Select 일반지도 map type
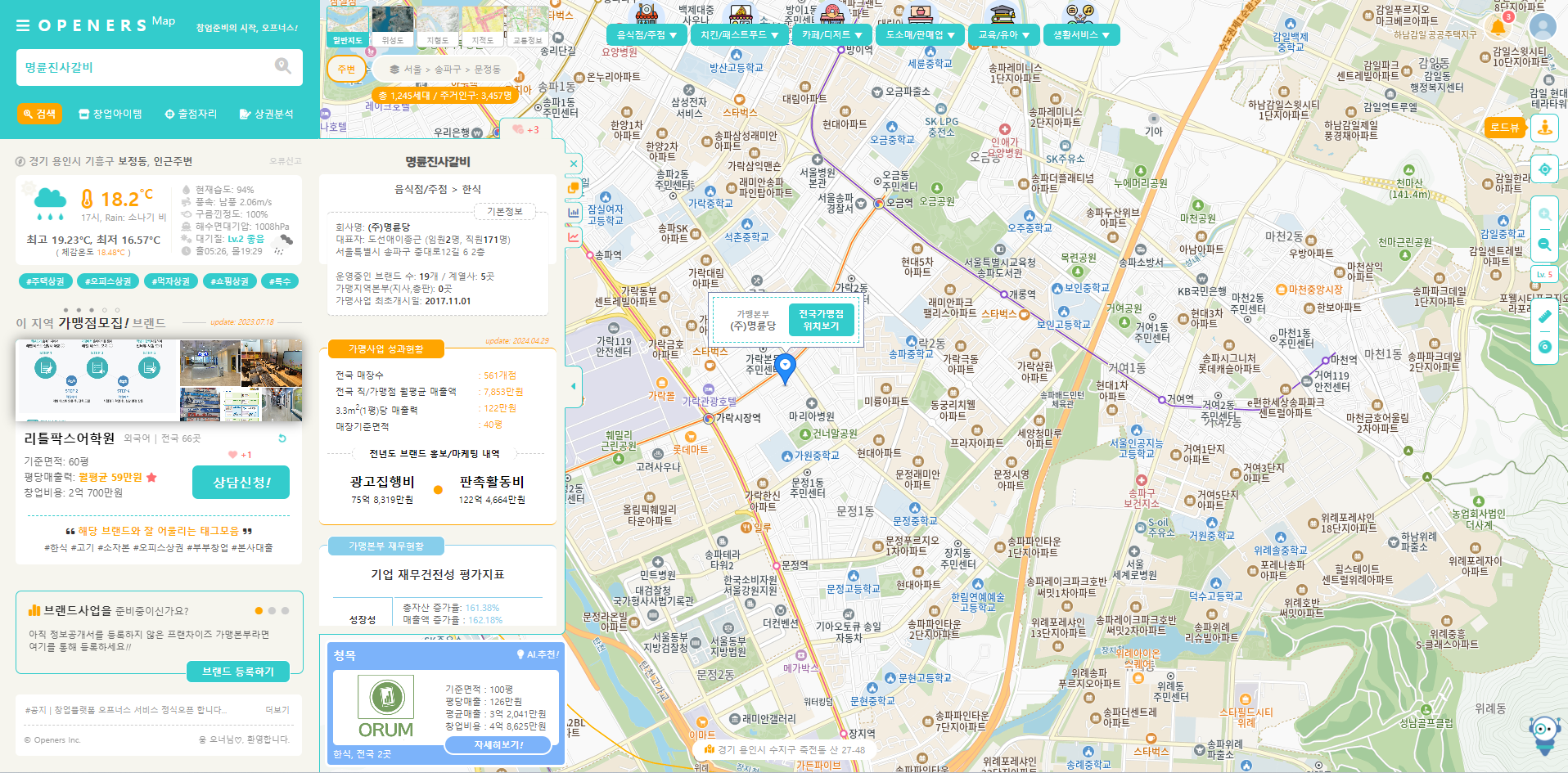The image size is (1568, 773). (347, 25)
